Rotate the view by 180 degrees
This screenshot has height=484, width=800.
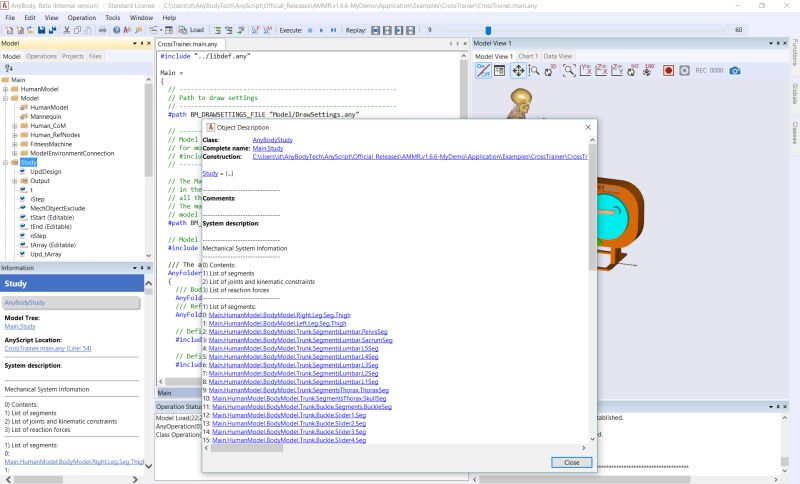[x=648, y=70]
